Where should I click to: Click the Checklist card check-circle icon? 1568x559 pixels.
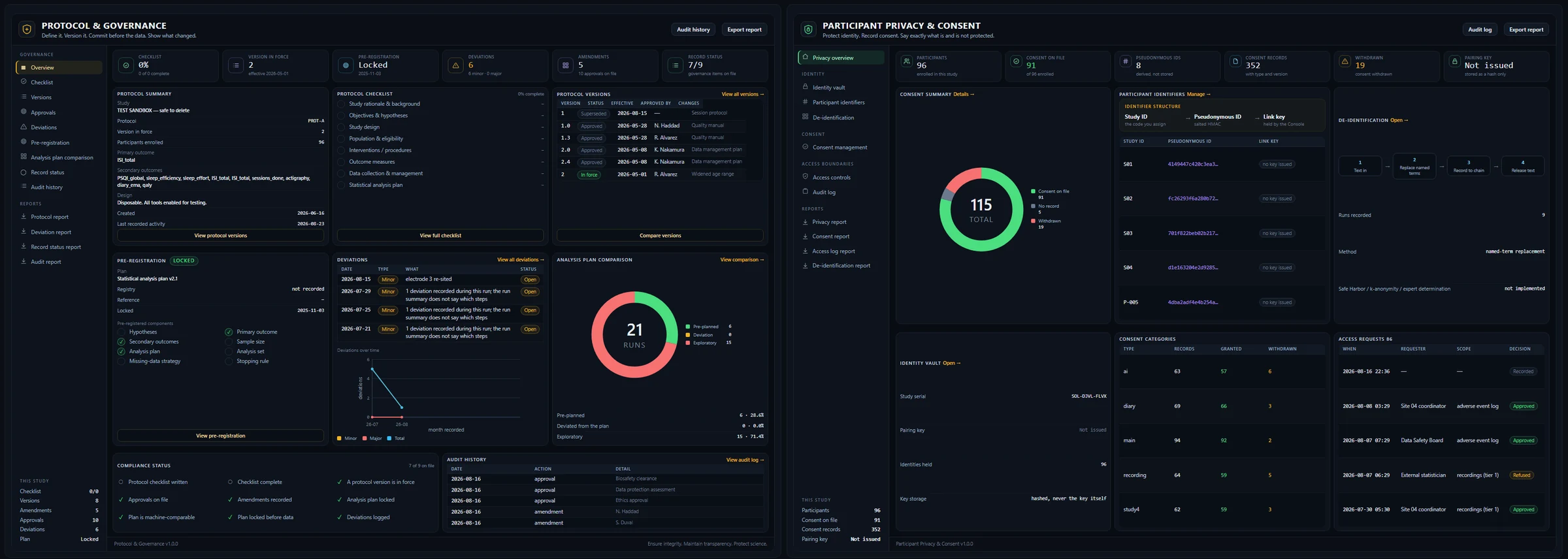126,65
